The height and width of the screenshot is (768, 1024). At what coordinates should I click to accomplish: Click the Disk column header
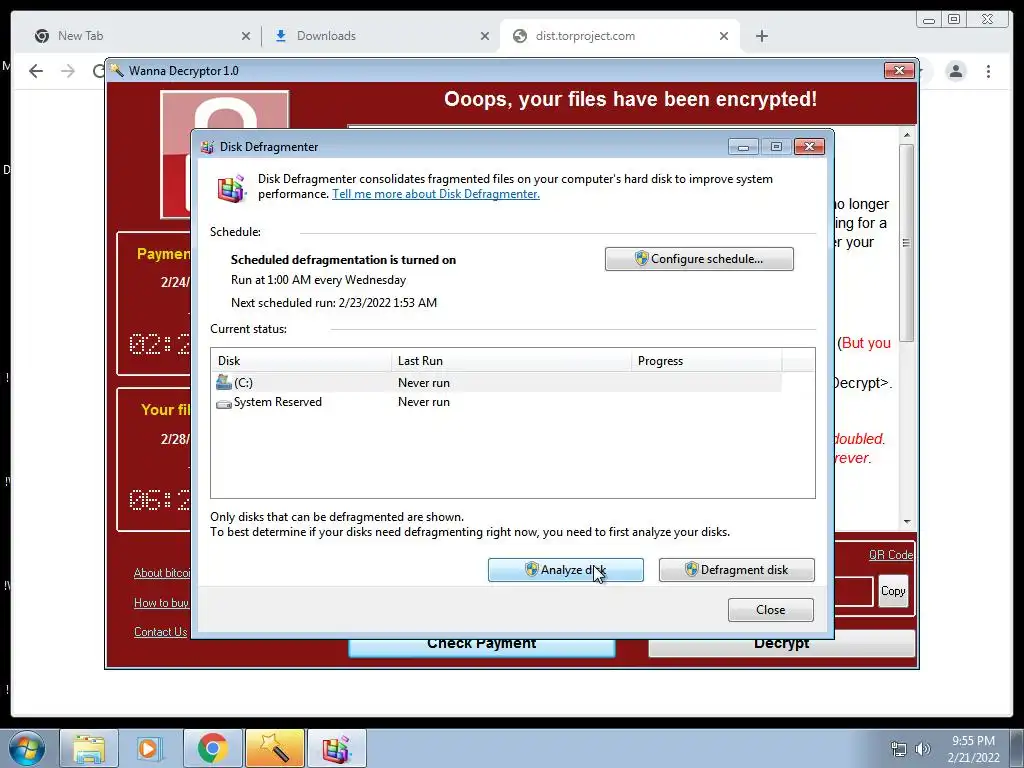point(302,361)
